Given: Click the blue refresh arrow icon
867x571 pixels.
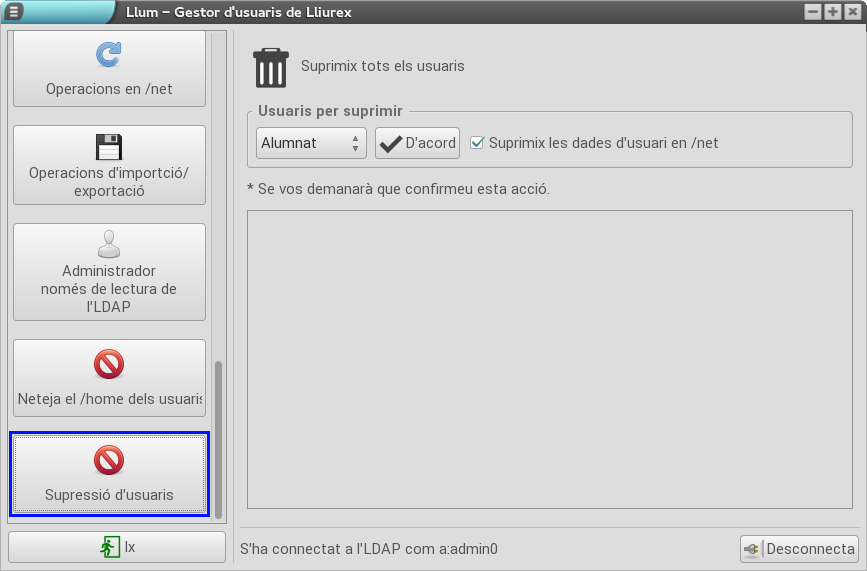Looking at the screenshot, I should pos(108,54).
